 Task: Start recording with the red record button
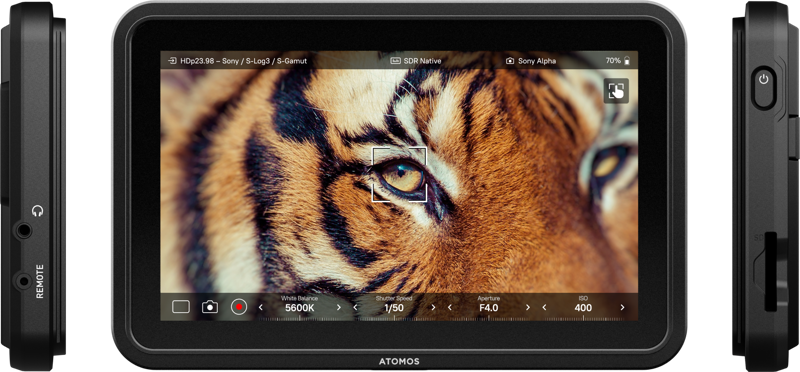click(x=238, y=307)
